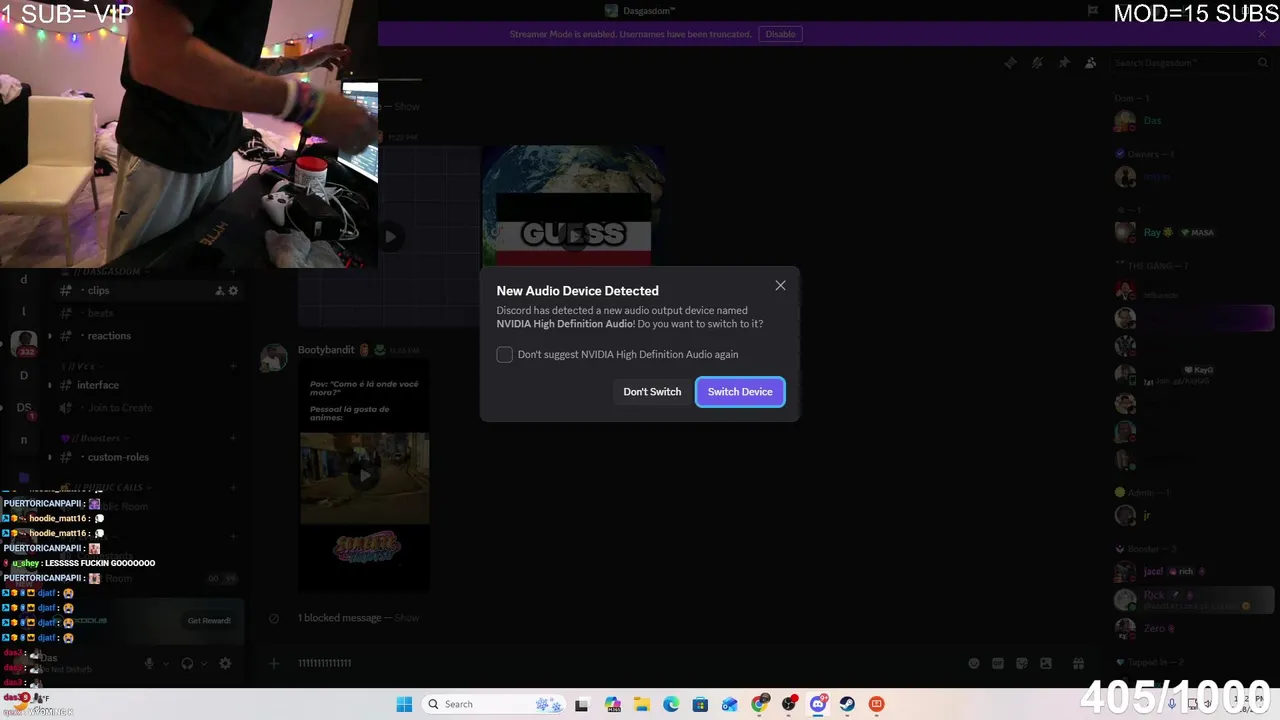Open the DS server icon
The height and width of the screenshot is (720, 1280).
click(x=24, y=408)
